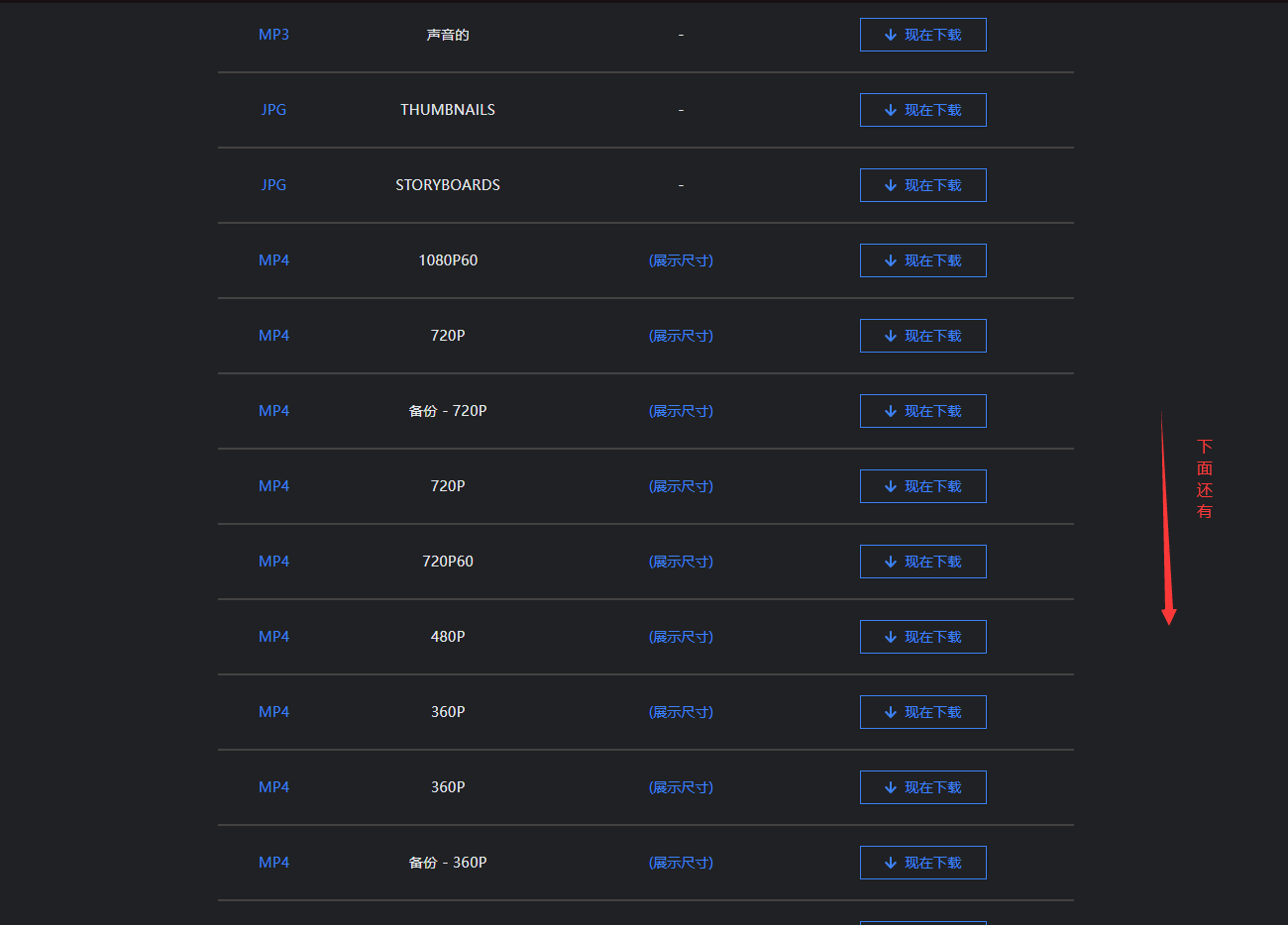
Task: Click download arrow icon for 480P row
Action: [891, 637]
